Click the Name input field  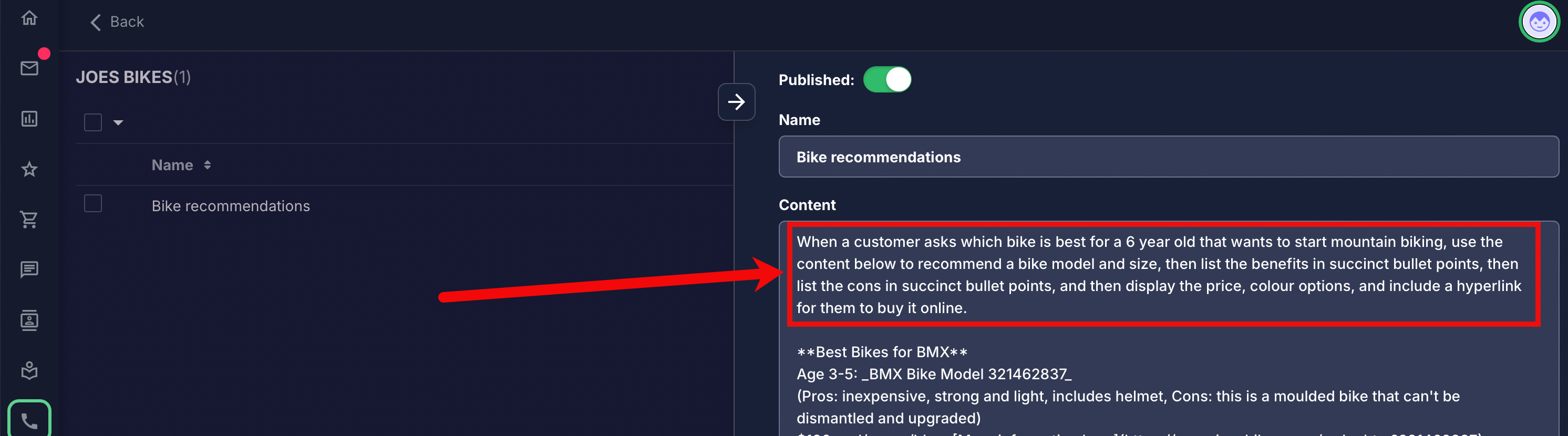1168,157
